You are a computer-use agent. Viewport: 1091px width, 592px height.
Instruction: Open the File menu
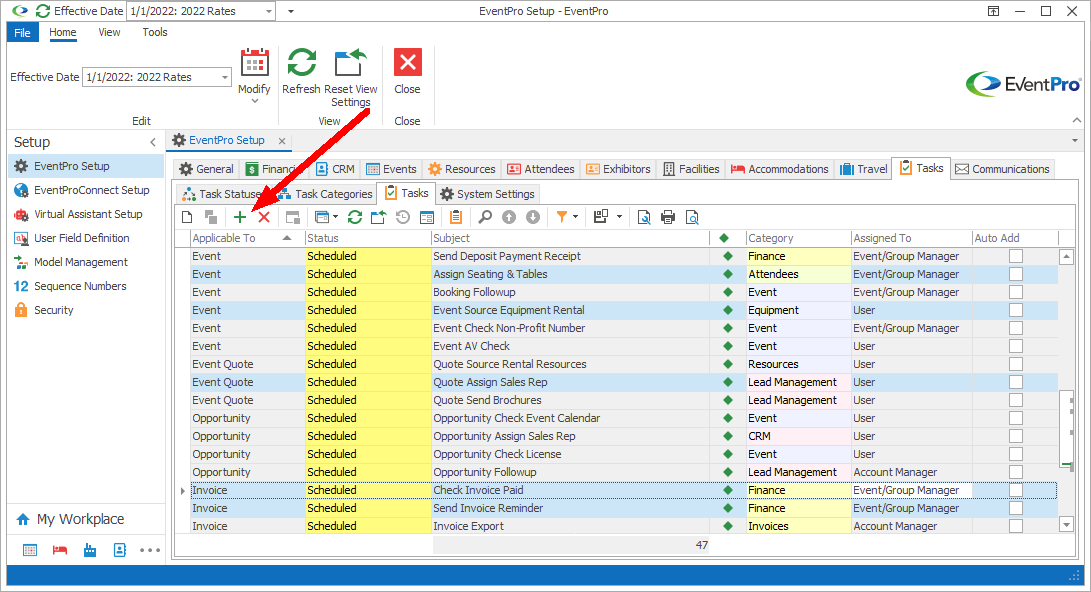tap(22, 33)
